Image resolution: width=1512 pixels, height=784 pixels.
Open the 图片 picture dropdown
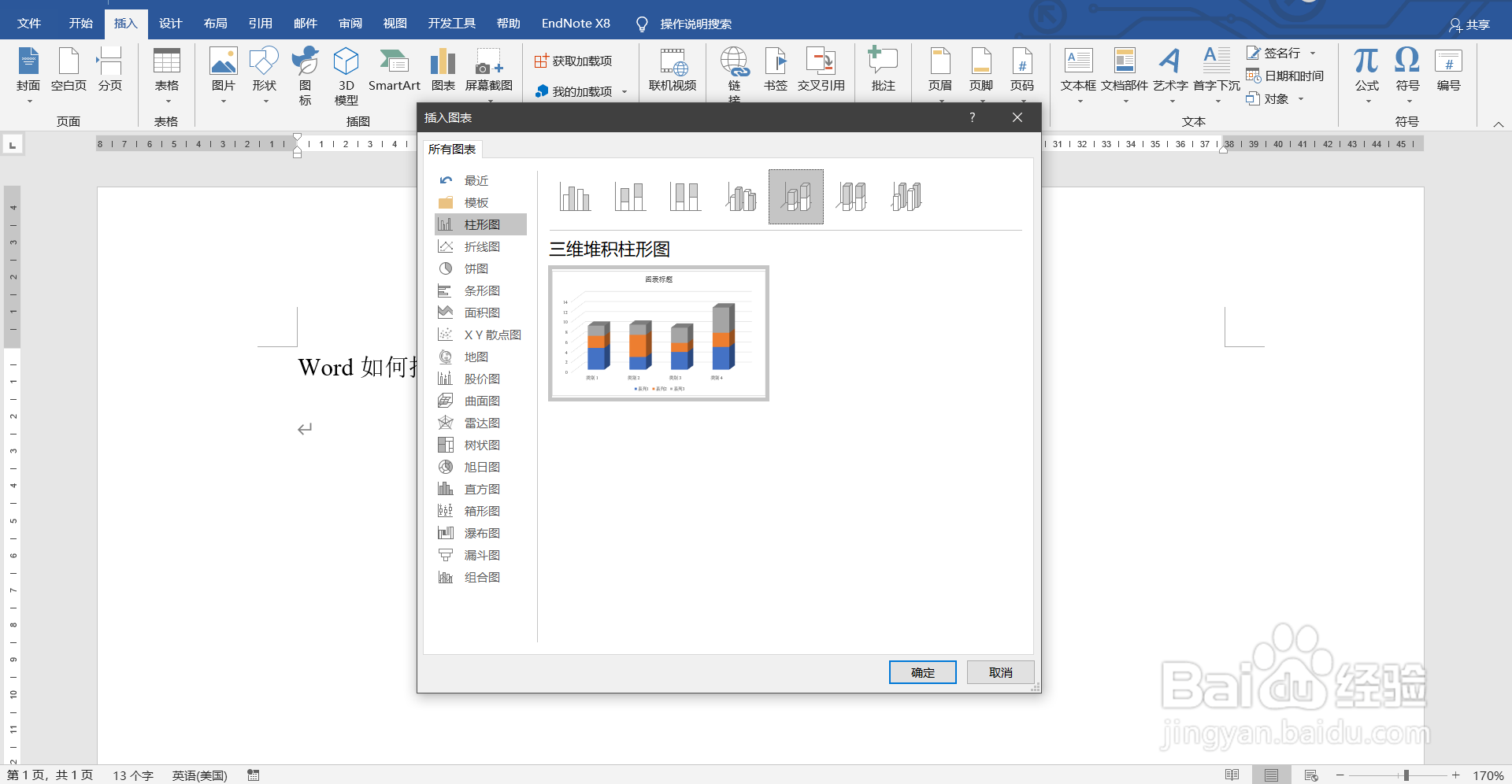click(224, 76)
